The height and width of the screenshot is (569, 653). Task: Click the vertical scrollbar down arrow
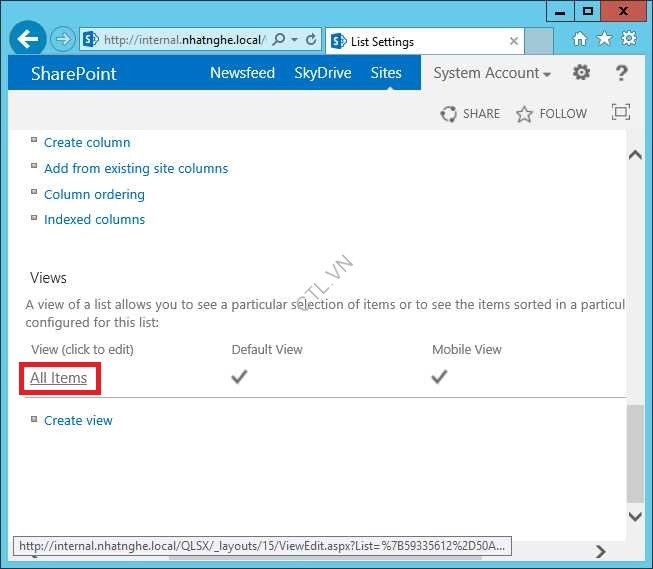tap(634, 516)
